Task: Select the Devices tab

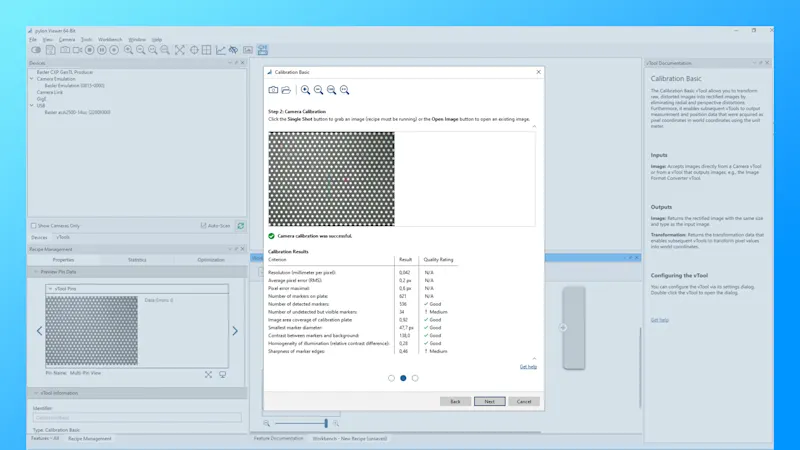Action: (39, 237)
